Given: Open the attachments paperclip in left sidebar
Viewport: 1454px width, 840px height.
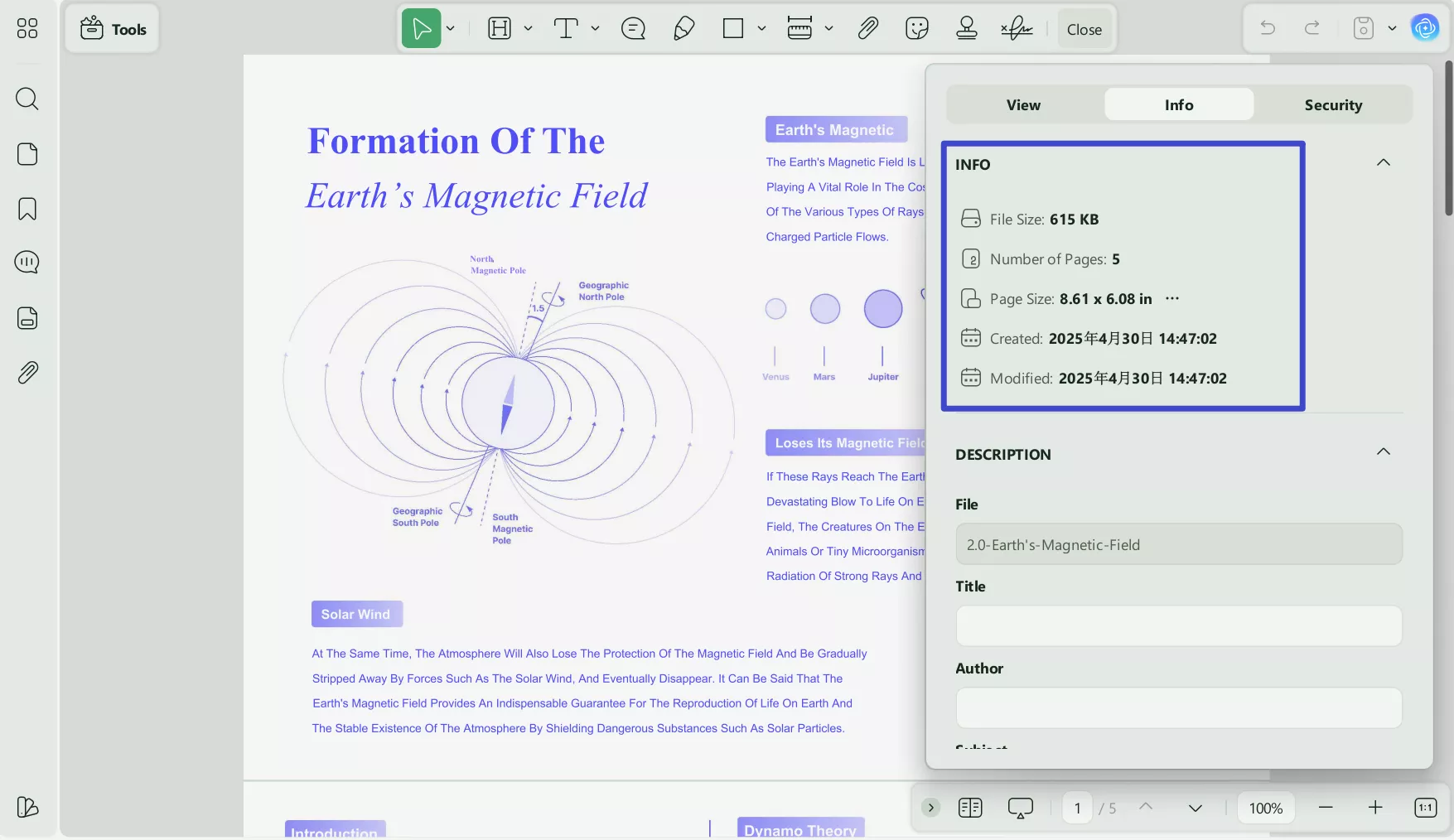Looking at the screenshot, I should point(27,373).
